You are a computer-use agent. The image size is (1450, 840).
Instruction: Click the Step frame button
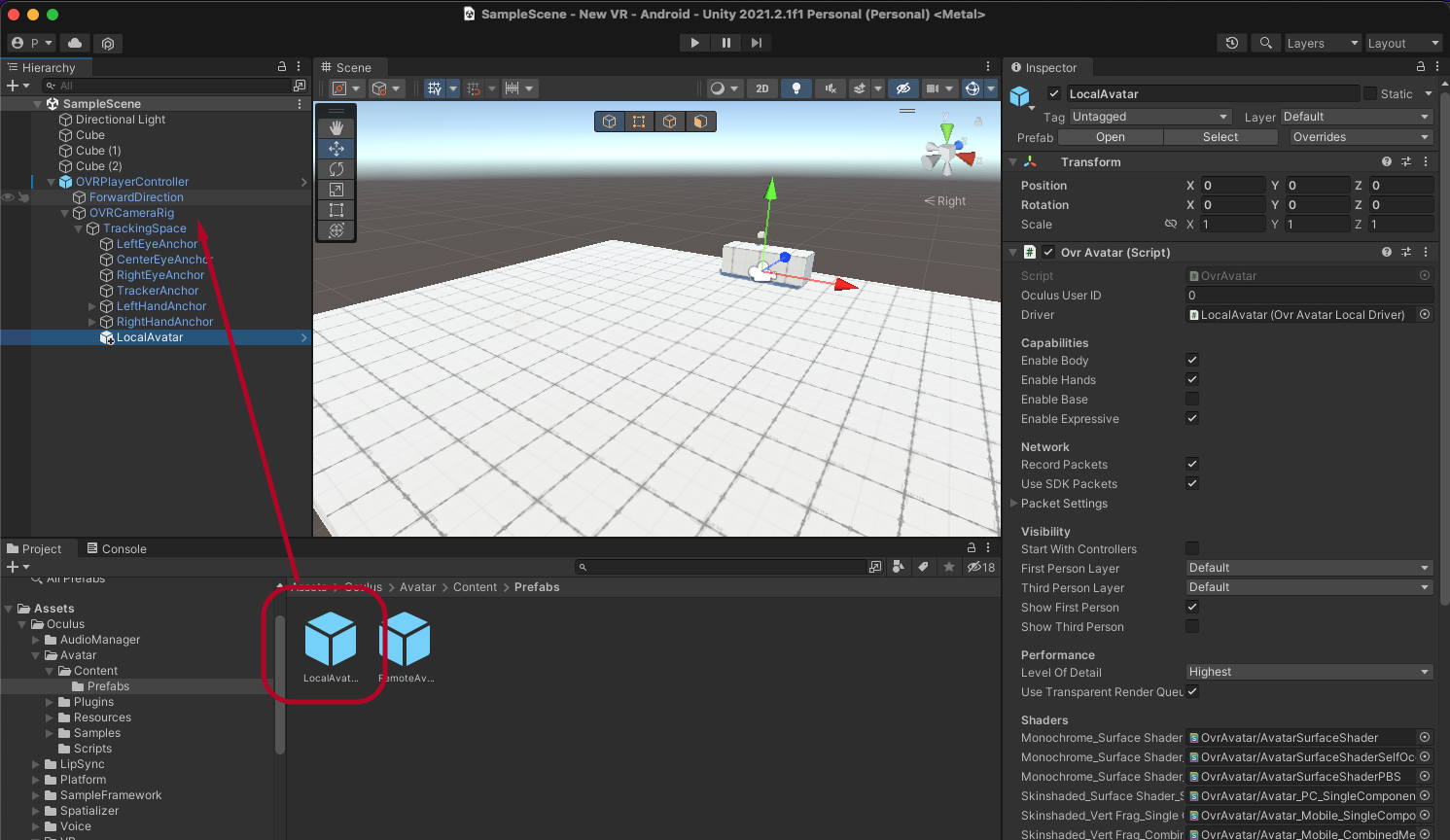tap(757, 43)
